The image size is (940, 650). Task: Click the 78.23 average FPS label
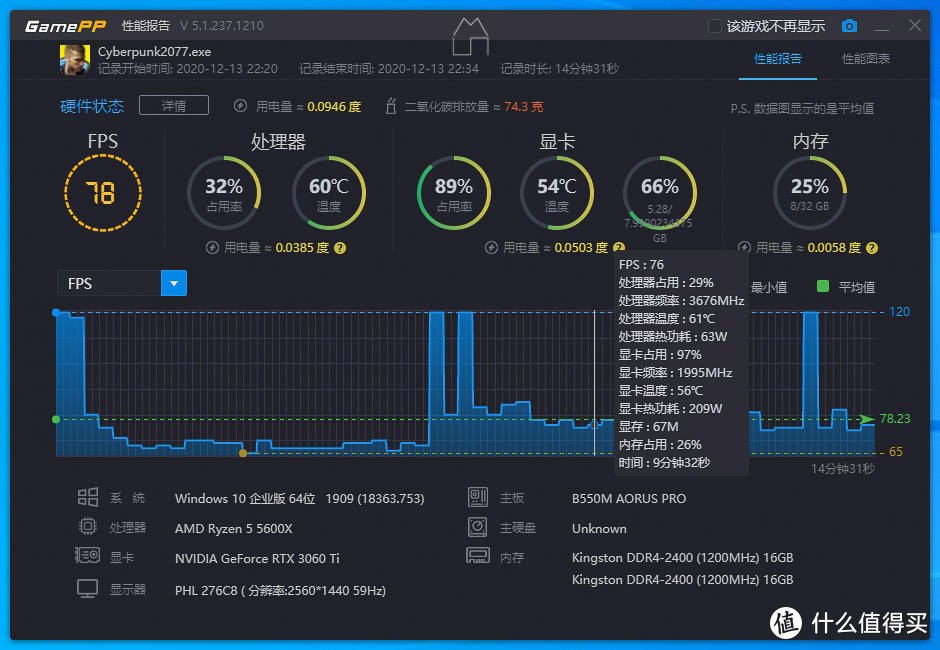point(894,419)
